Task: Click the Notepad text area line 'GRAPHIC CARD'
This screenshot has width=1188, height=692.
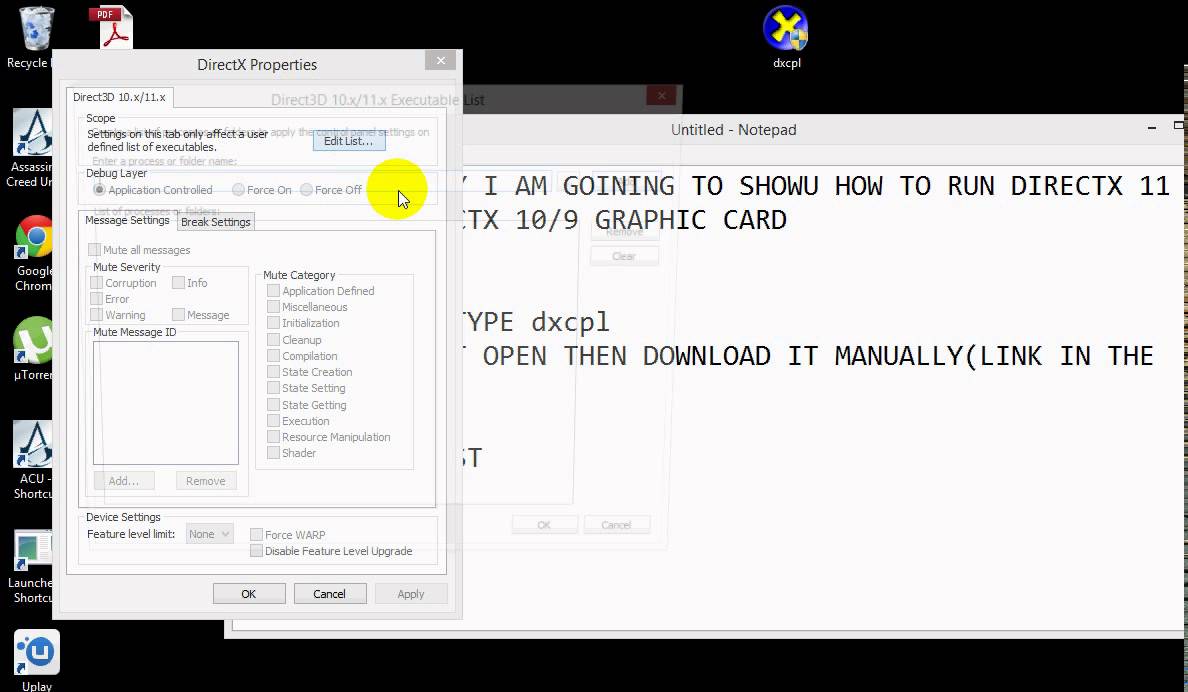Action: click(690, 220)
